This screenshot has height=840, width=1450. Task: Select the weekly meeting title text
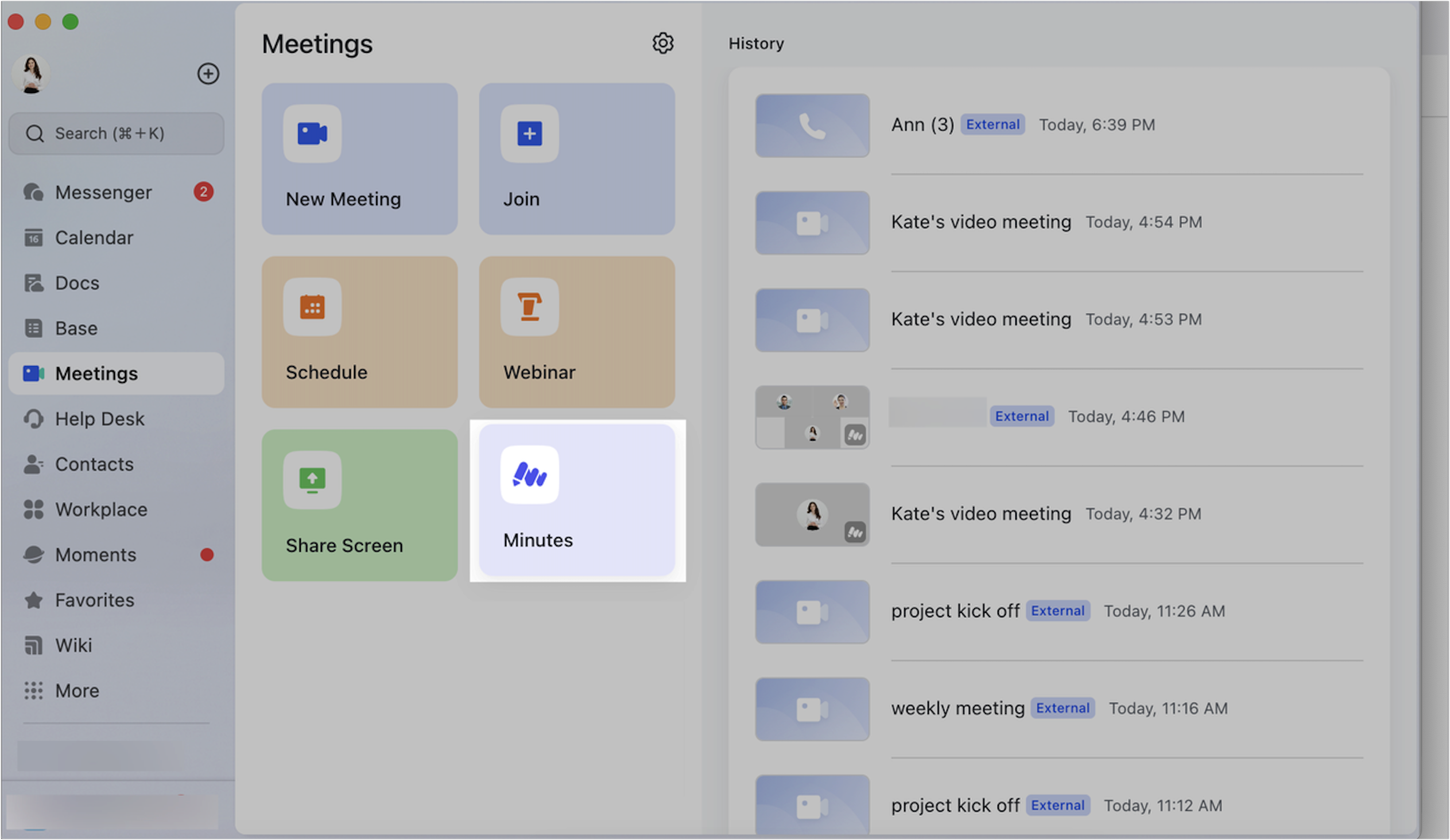tap(957, 709)
